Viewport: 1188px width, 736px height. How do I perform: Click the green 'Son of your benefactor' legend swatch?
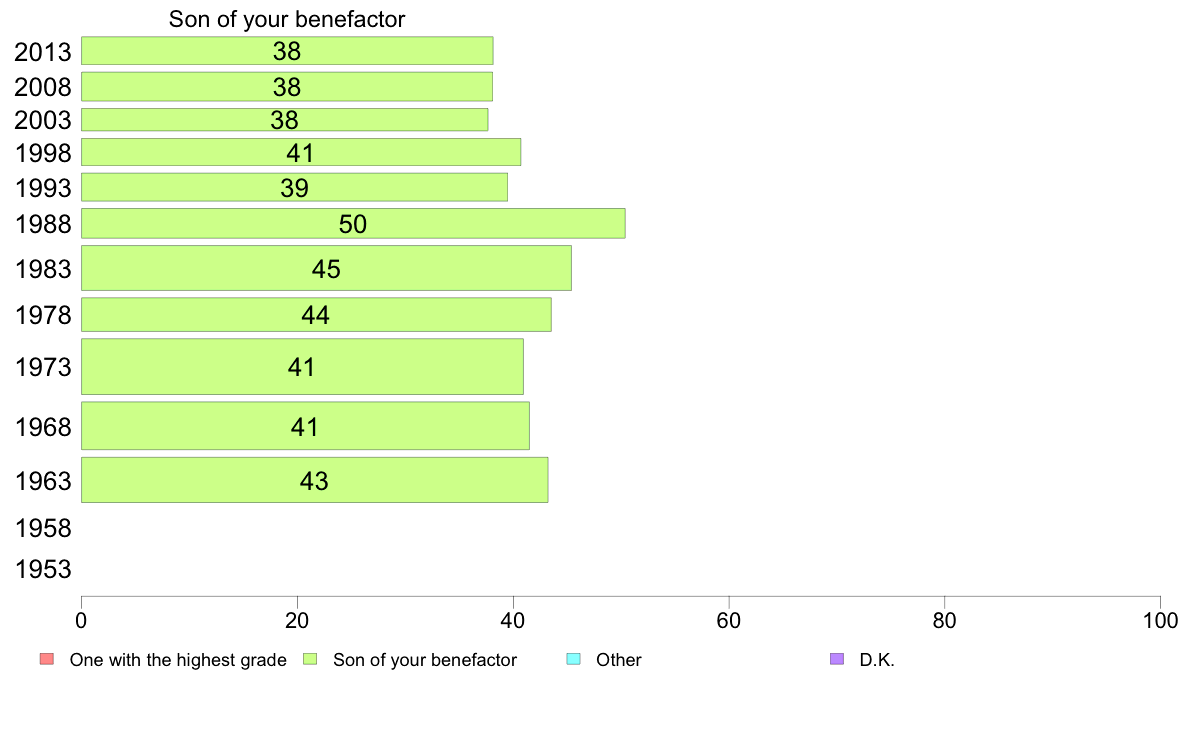tap(310, 659)
